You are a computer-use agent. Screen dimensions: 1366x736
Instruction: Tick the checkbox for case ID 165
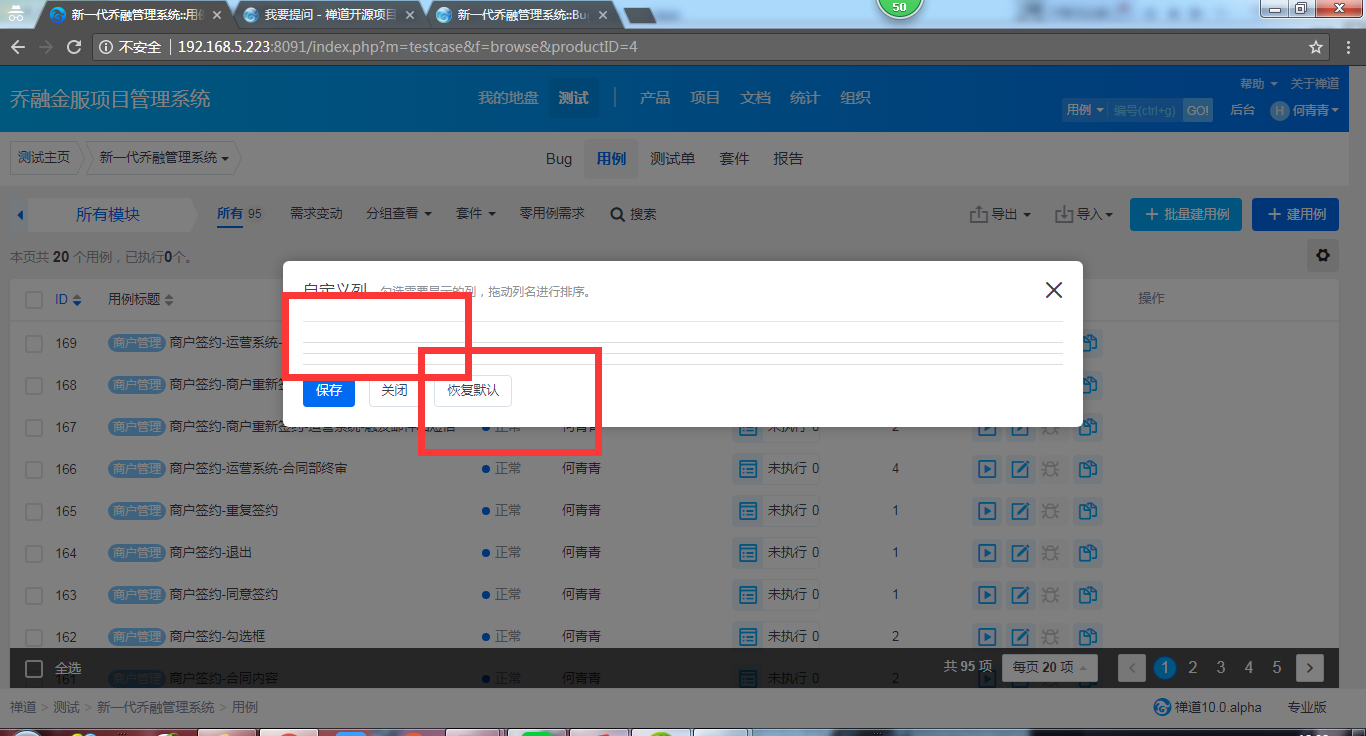pos(34,511)
